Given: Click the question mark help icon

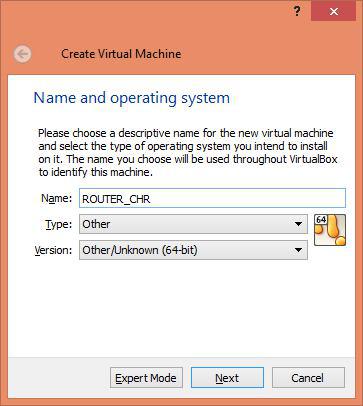Looking at the screenshot, I should (297, 12).
